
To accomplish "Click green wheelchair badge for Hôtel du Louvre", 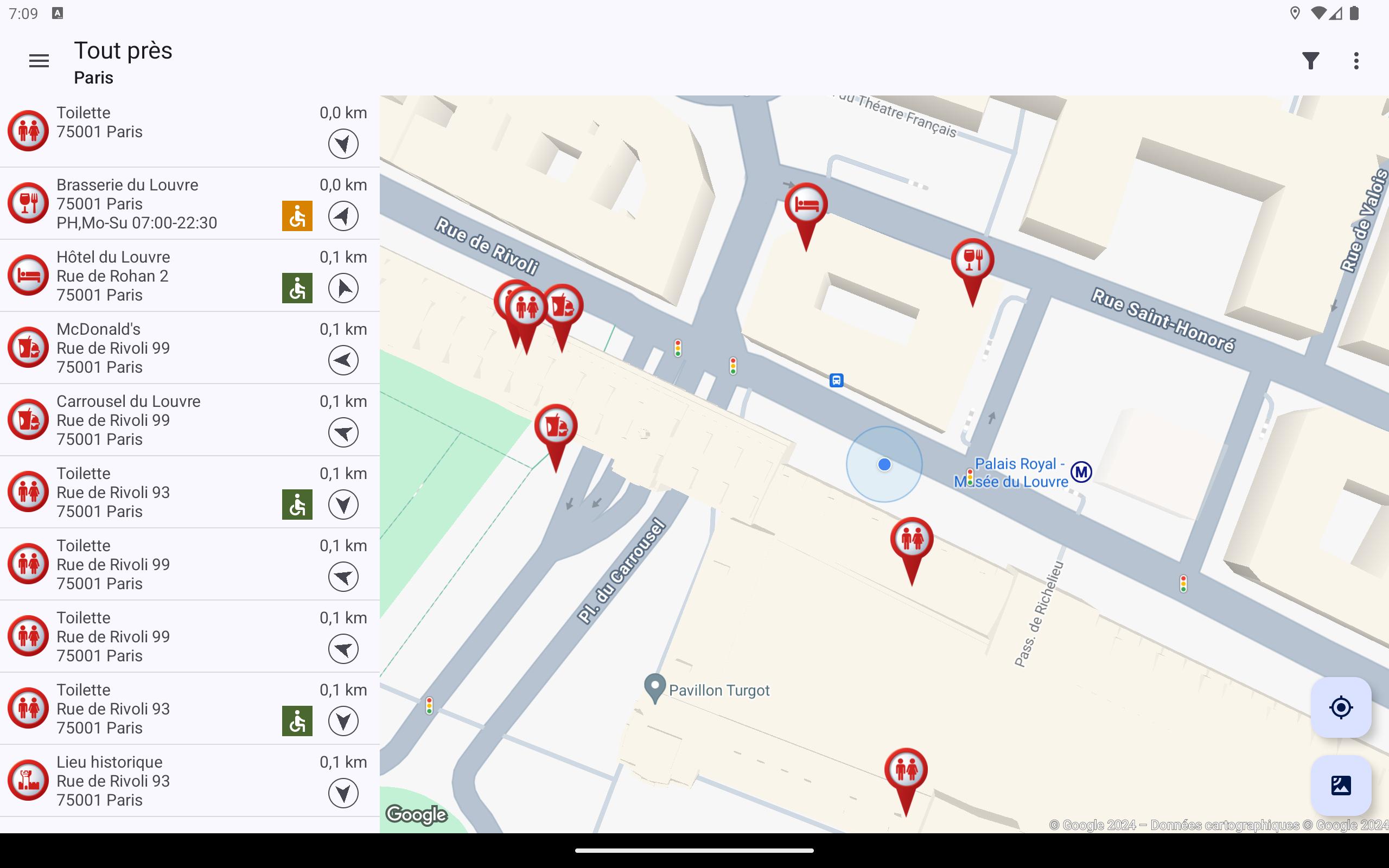I will [297, 288].
